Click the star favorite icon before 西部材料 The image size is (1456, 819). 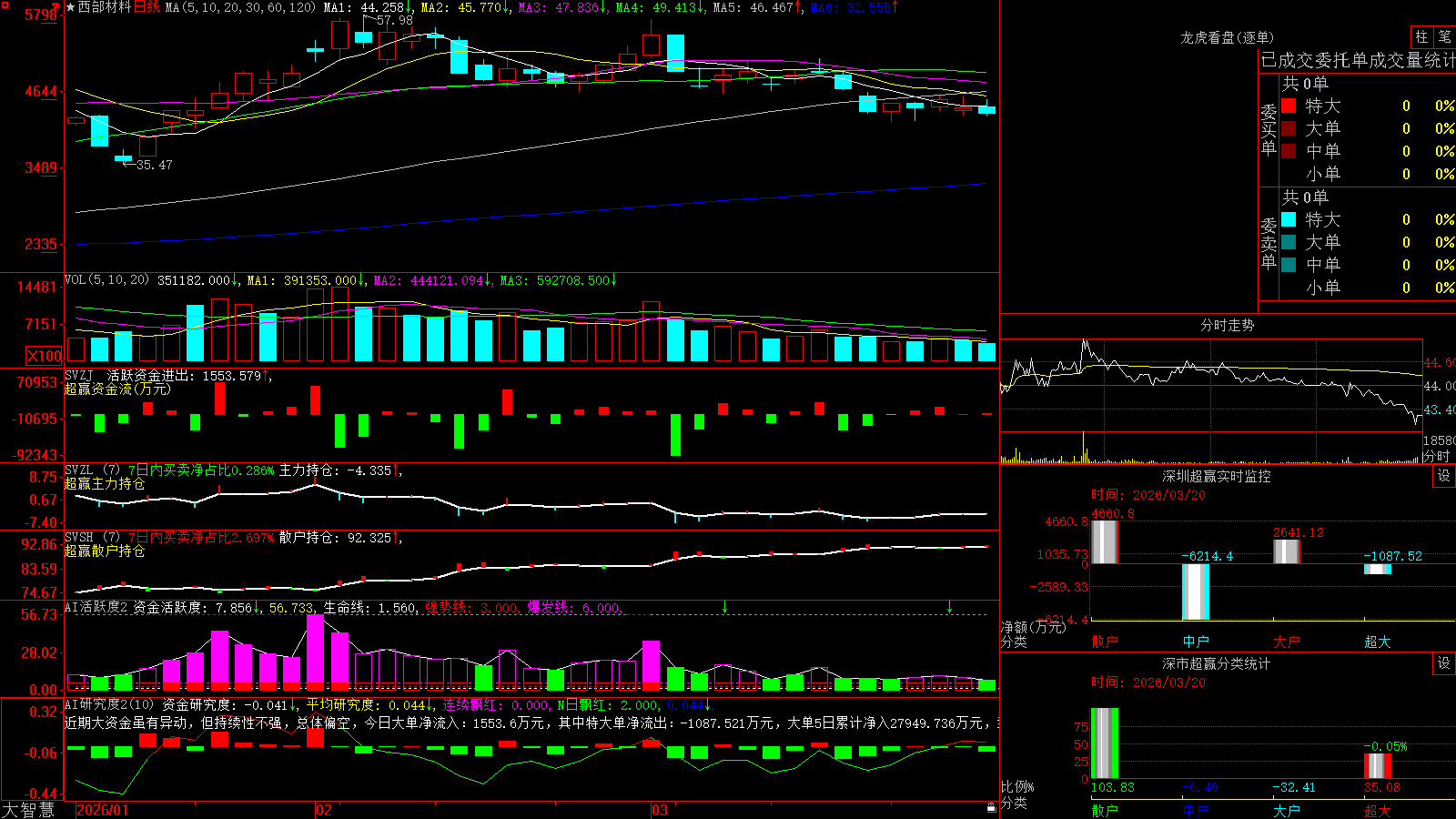(x=71, y=7)
